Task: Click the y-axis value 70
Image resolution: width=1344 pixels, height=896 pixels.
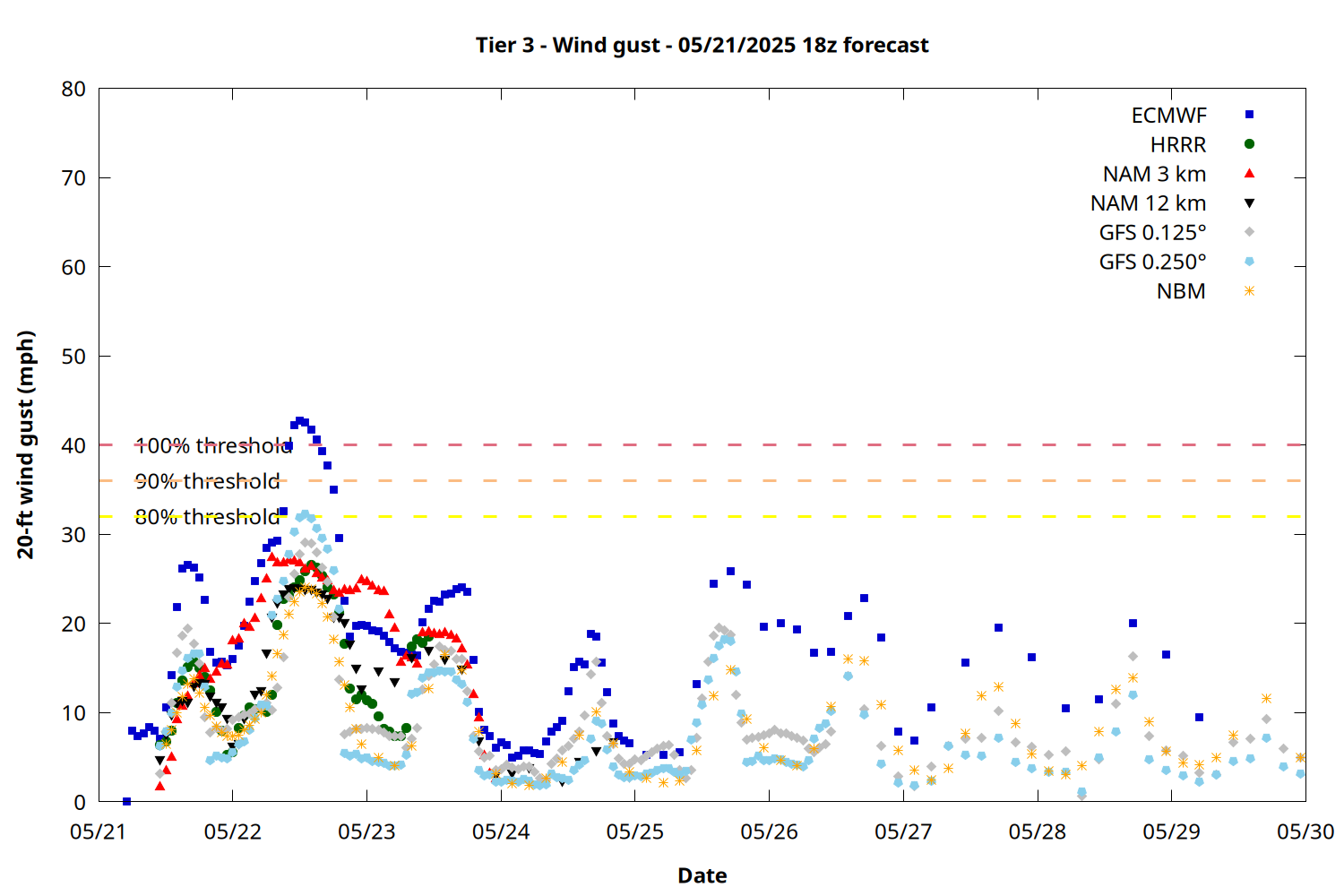Action: coord(74,178)
